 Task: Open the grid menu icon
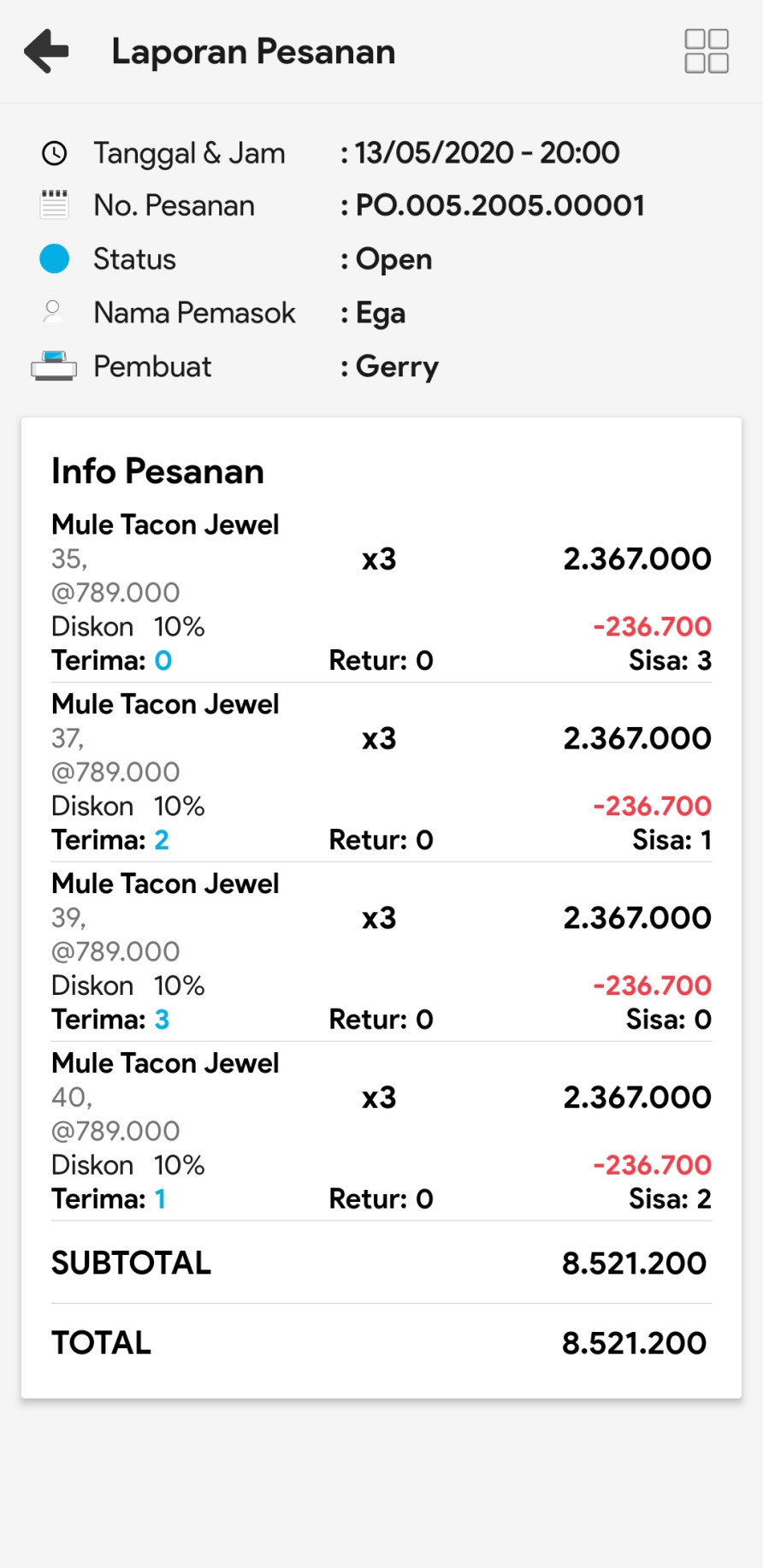click(707, 51)
